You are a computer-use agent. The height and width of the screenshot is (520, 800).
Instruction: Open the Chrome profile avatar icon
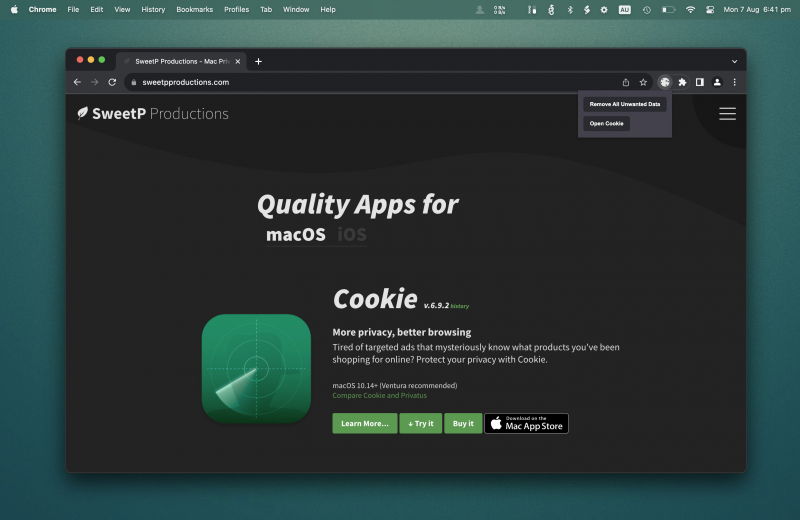coord(717,82)
